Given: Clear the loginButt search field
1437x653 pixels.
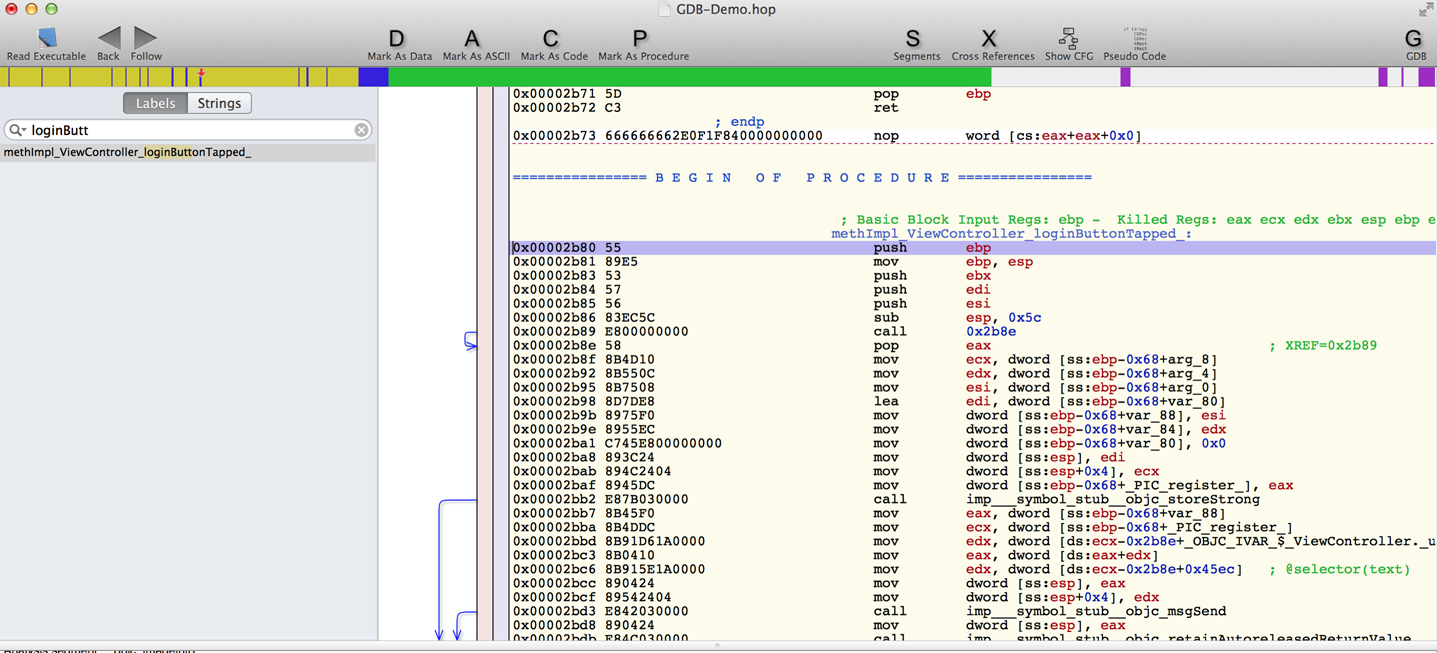Looking at the screenshot, I should (x=361, y=130).
